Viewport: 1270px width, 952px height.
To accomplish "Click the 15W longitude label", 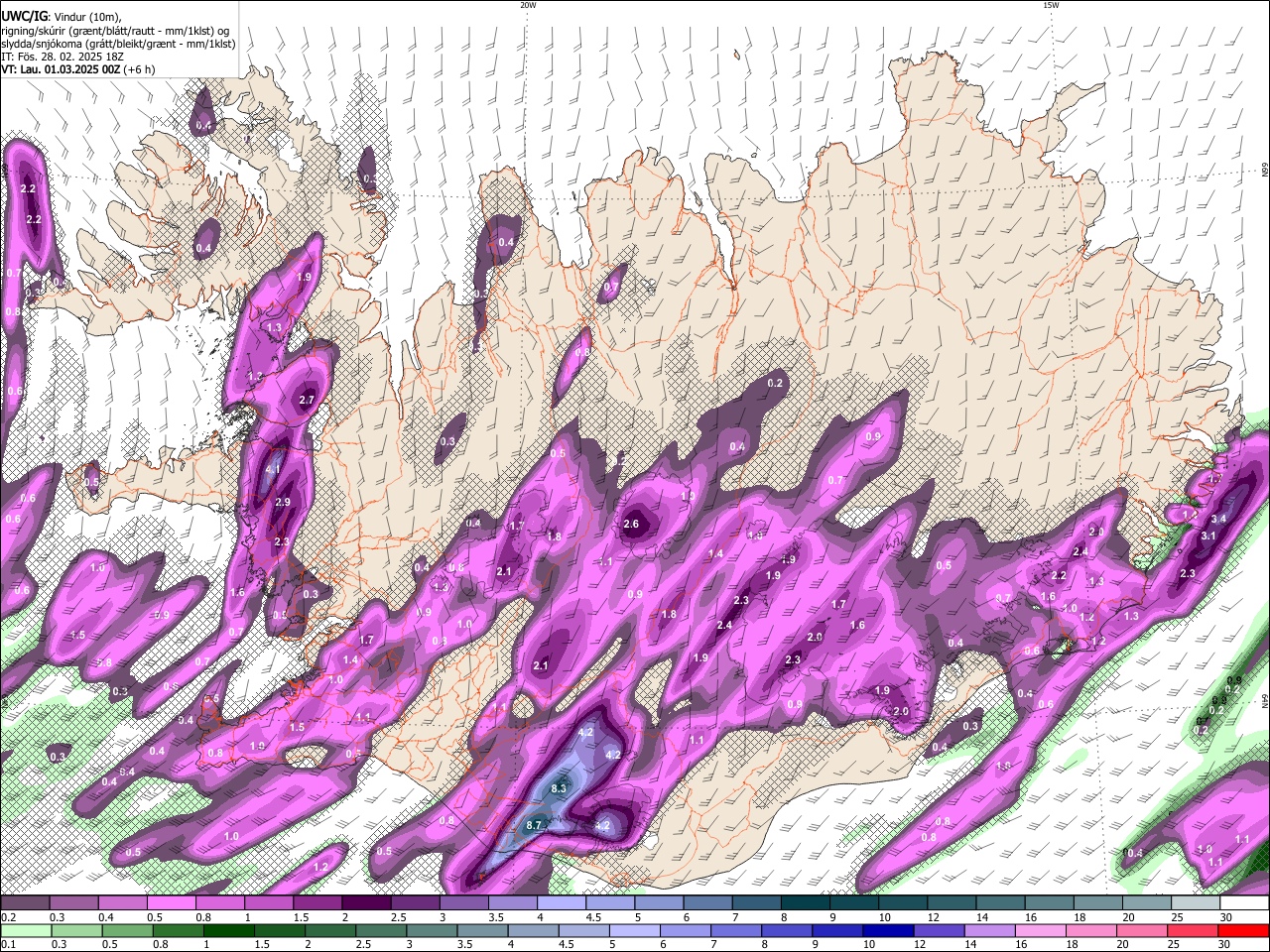I will point(1051,5).
